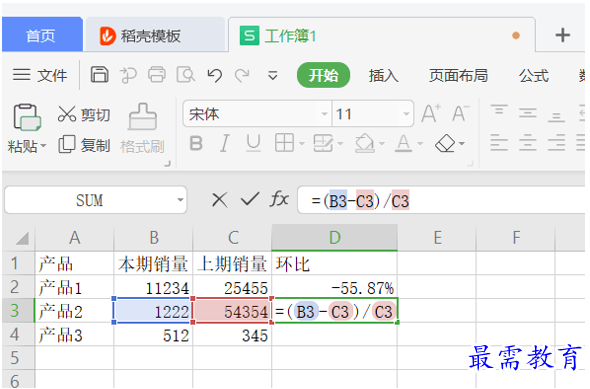The height and width of the screenshot is (389, 590).
Task: Open the 粘贴 dropdown arrow
Action: point(43,146)
